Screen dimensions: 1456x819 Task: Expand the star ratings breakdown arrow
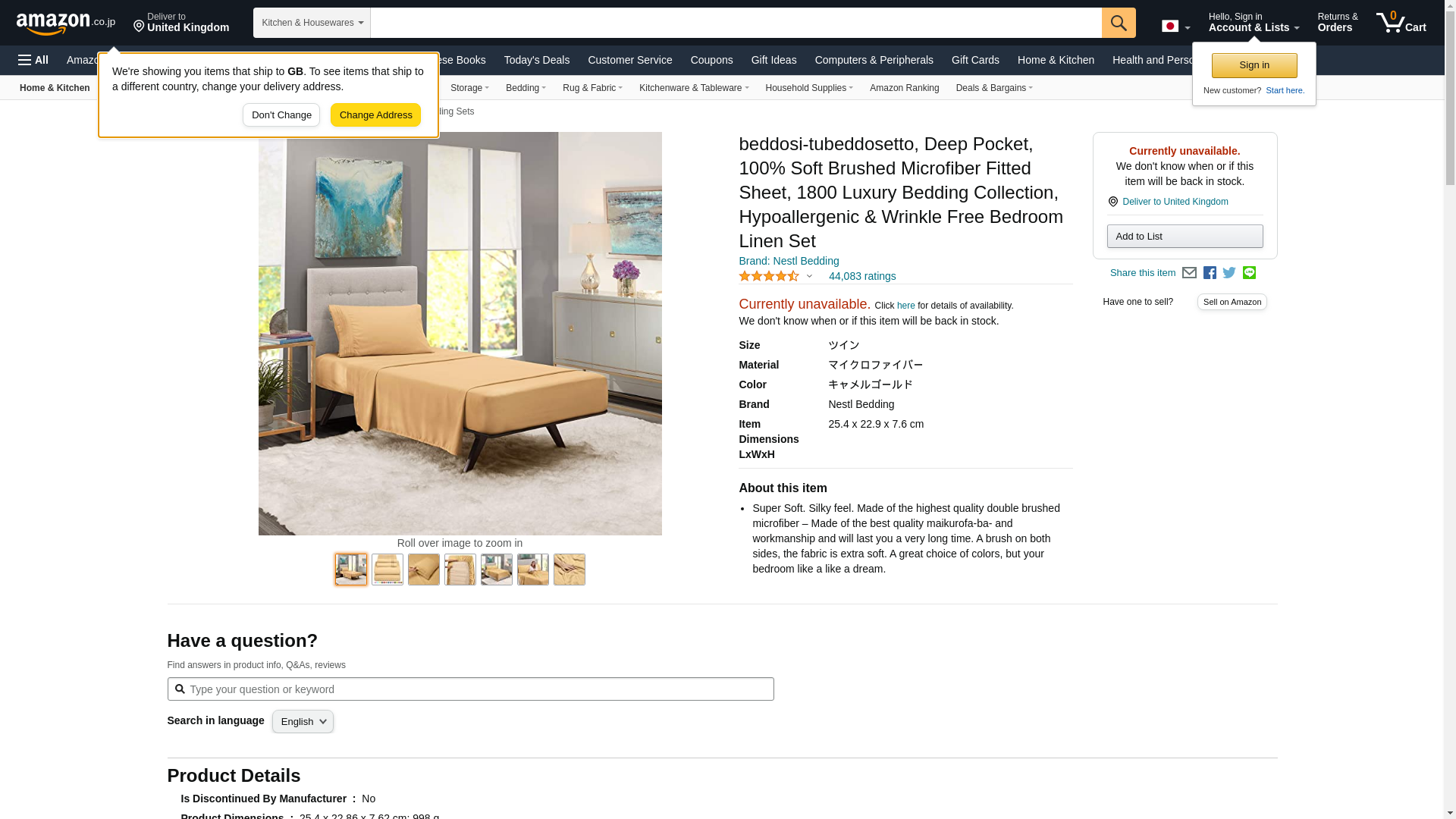tap(809, 277)
